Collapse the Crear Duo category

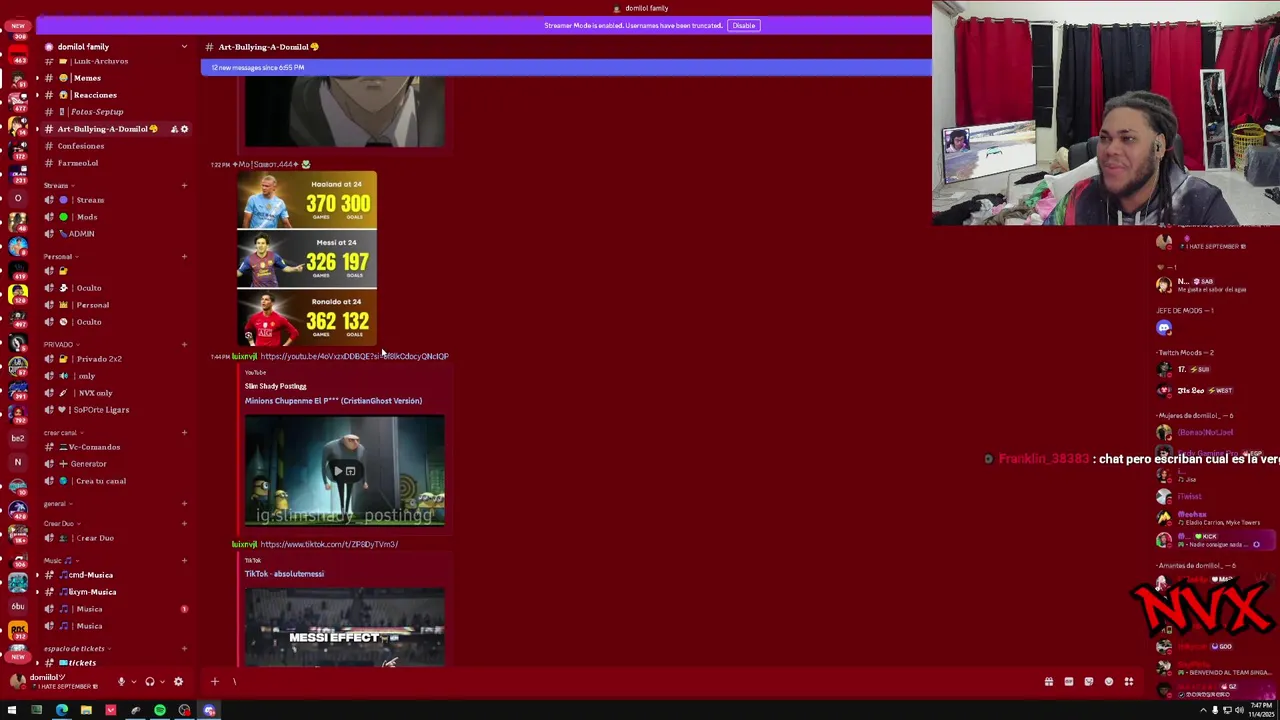point(62,523)
